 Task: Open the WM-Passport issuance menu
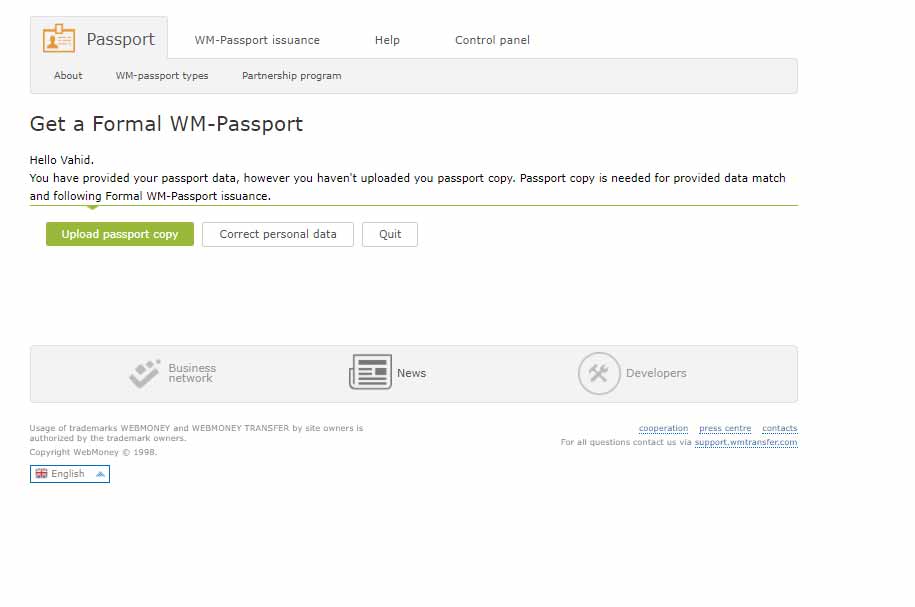point(257,40)
